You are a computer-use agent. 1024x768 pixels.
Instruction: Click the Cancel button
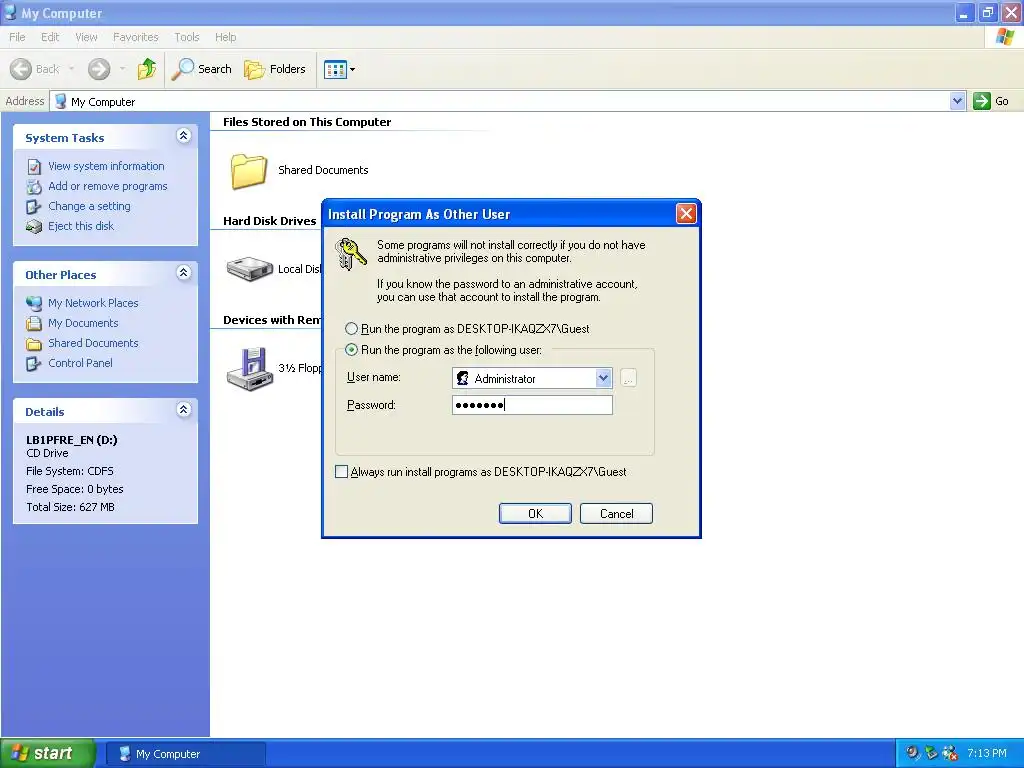[x=616, y=513]
